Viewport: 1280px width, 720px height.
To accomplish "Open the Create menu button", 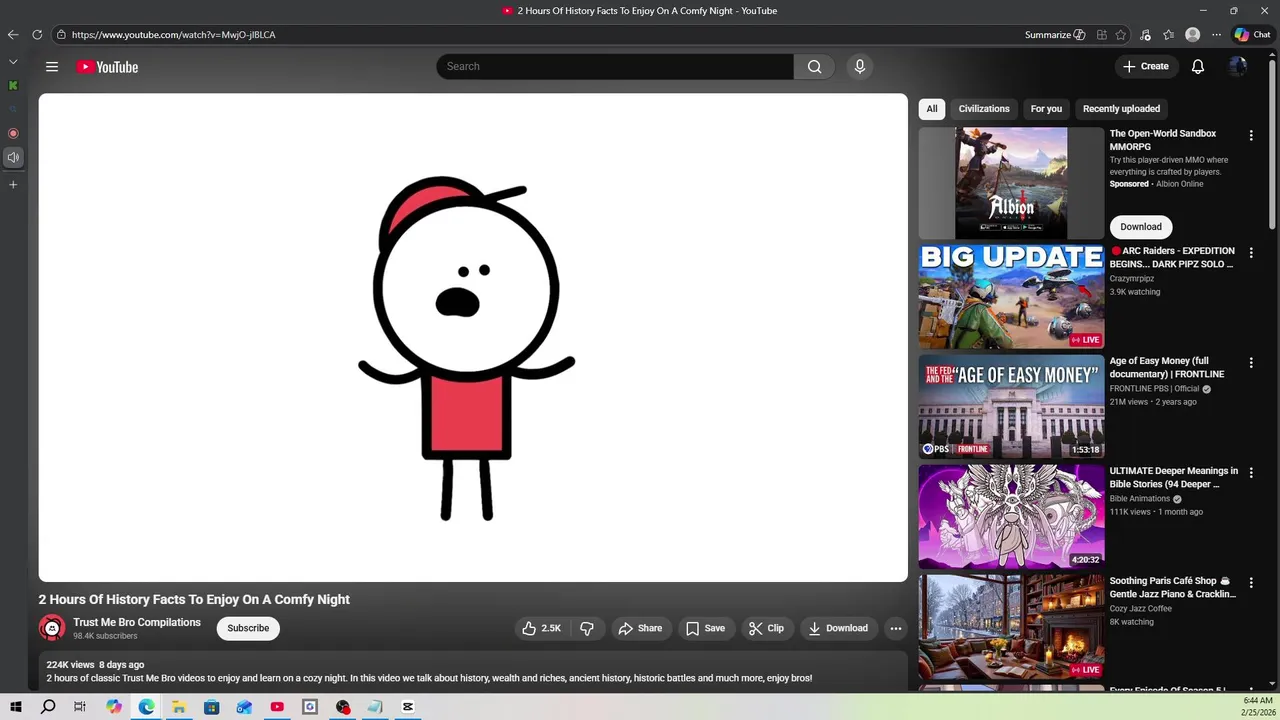I will (x=1145, y=67).
